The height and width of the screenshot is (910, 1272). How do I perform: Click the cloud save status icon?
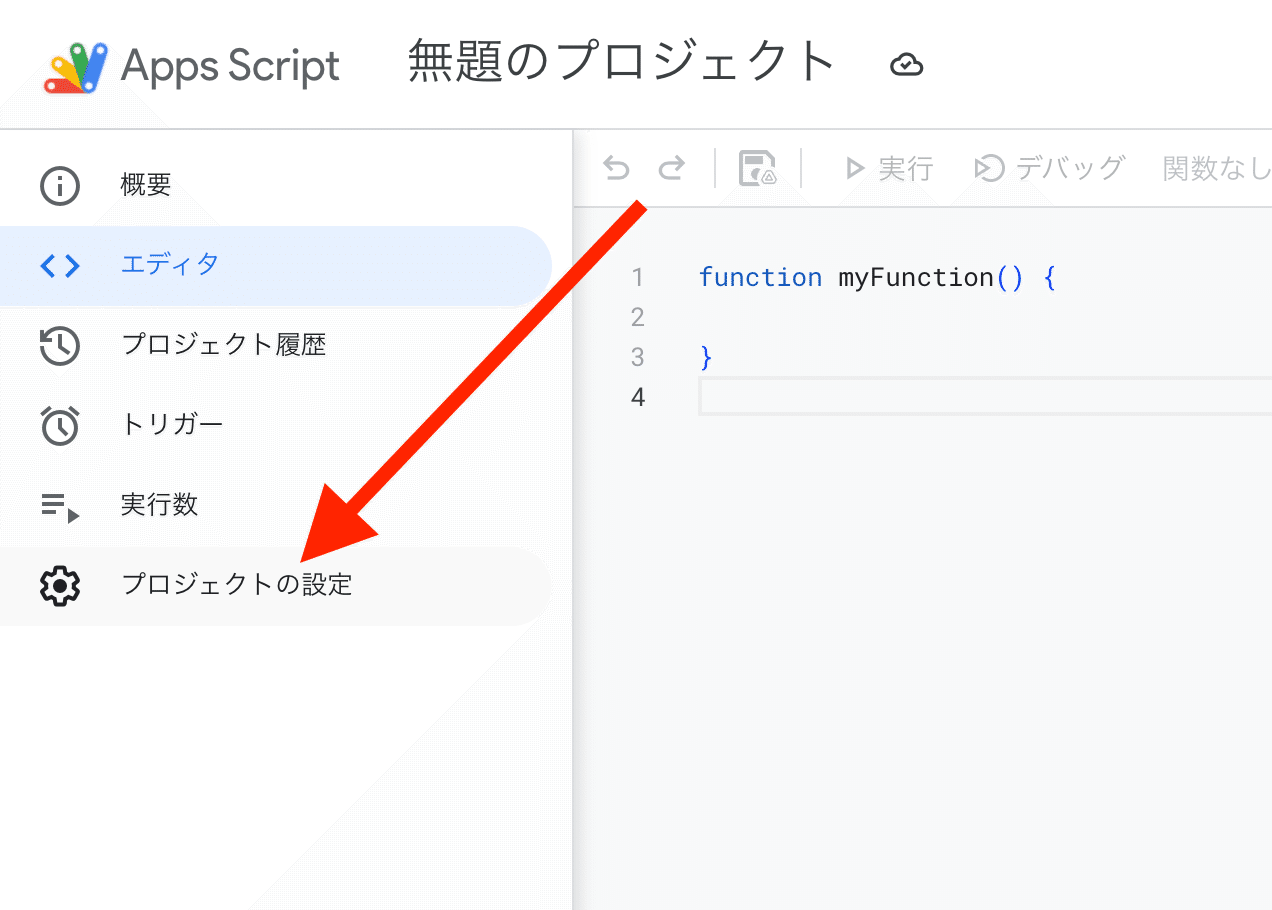906,66
